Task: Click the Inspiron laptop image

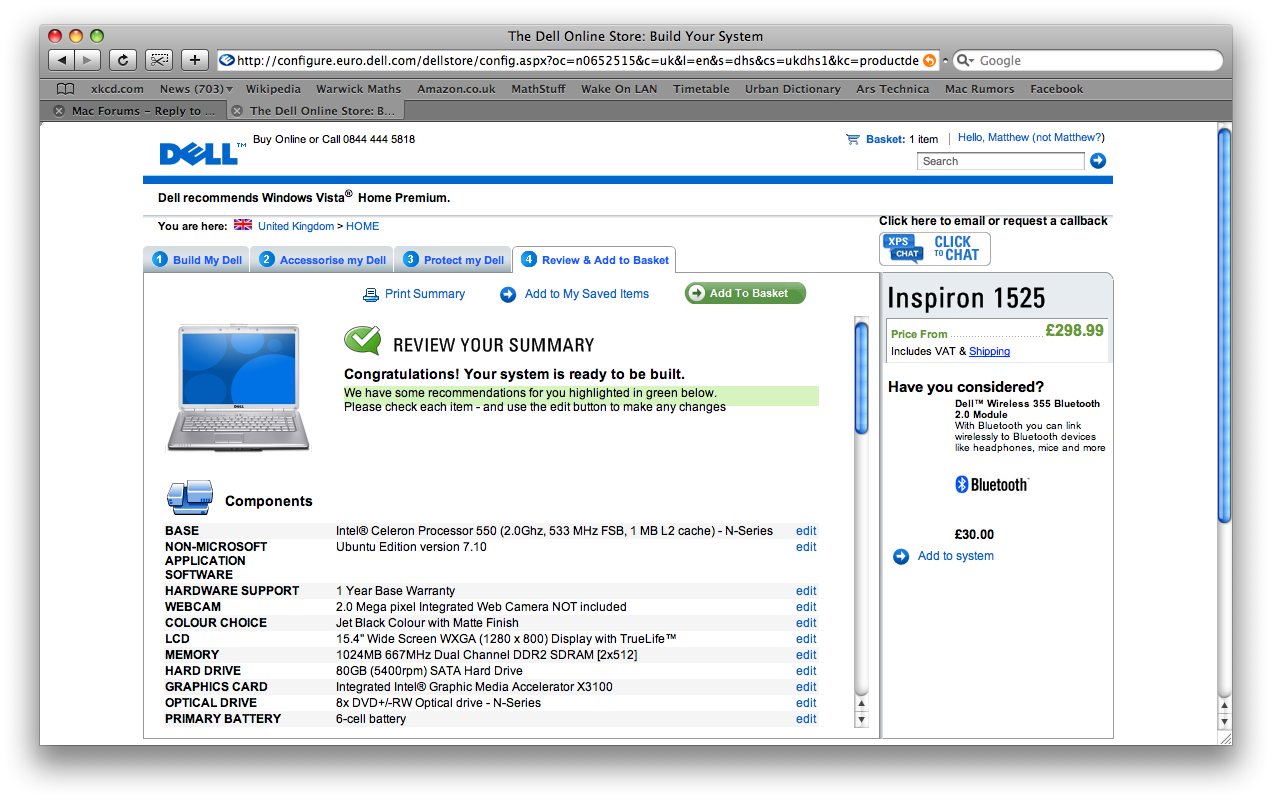Action: [238, 388]
